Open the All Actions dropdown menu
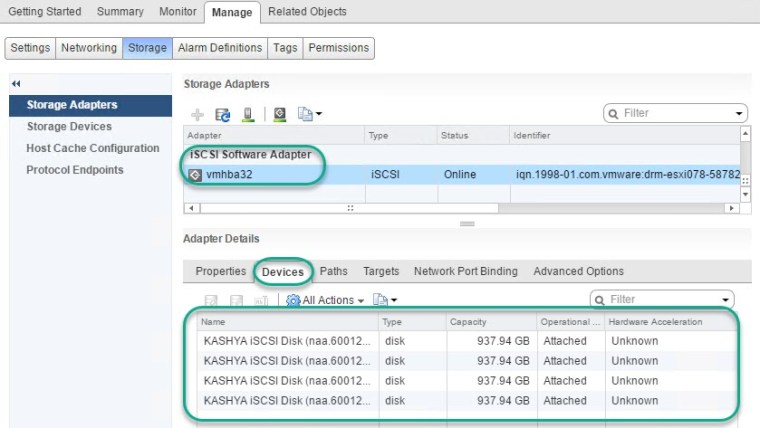The height and width of the screenshot is (428, 760). [325, 300]
